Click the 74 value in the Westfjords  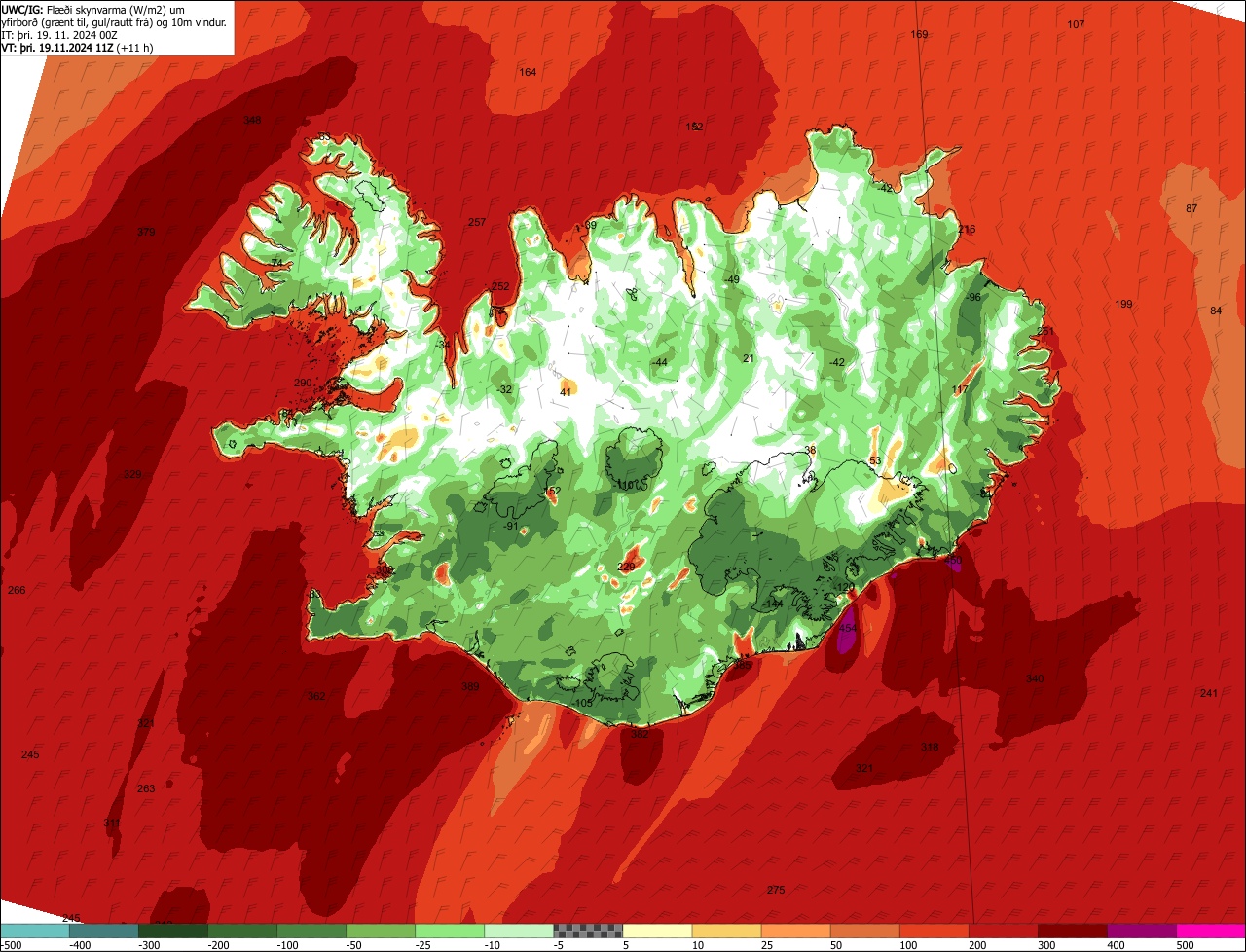(276, 264)
